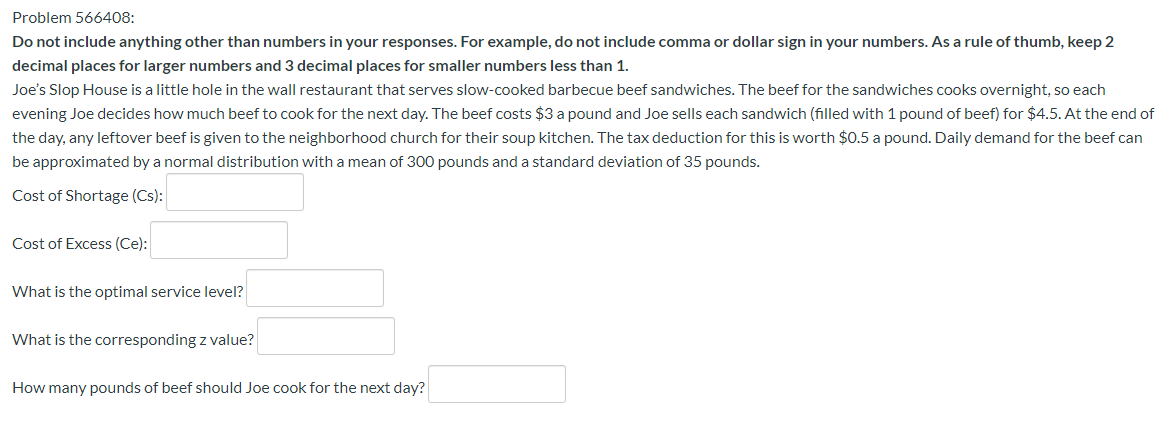This screenshot has width=1173, height=425.
Task: Focus the optimal service level answer box
Action: [x=315, y=288]
